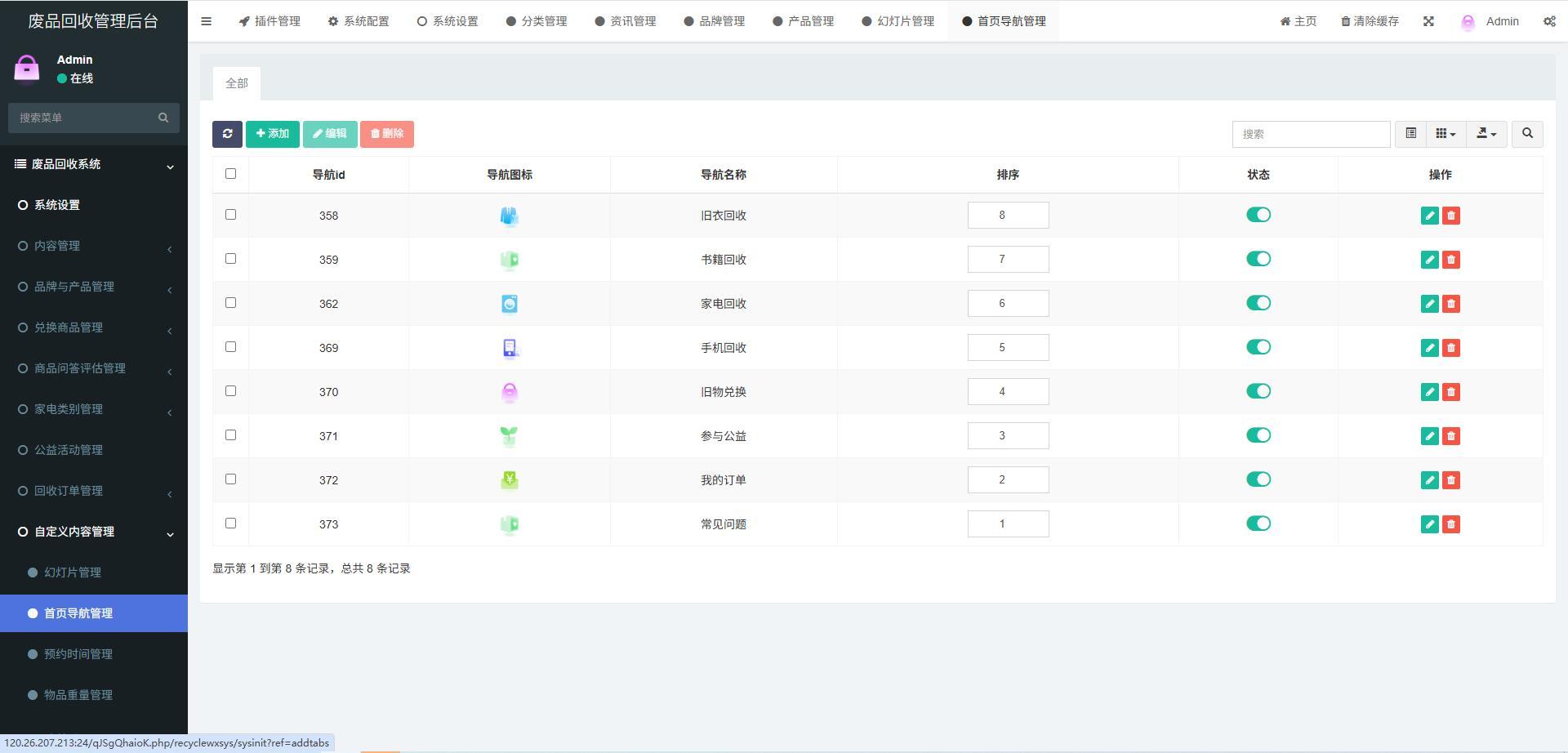
Task: Switch to the 插件管理 tab
Action: point(269,21)
